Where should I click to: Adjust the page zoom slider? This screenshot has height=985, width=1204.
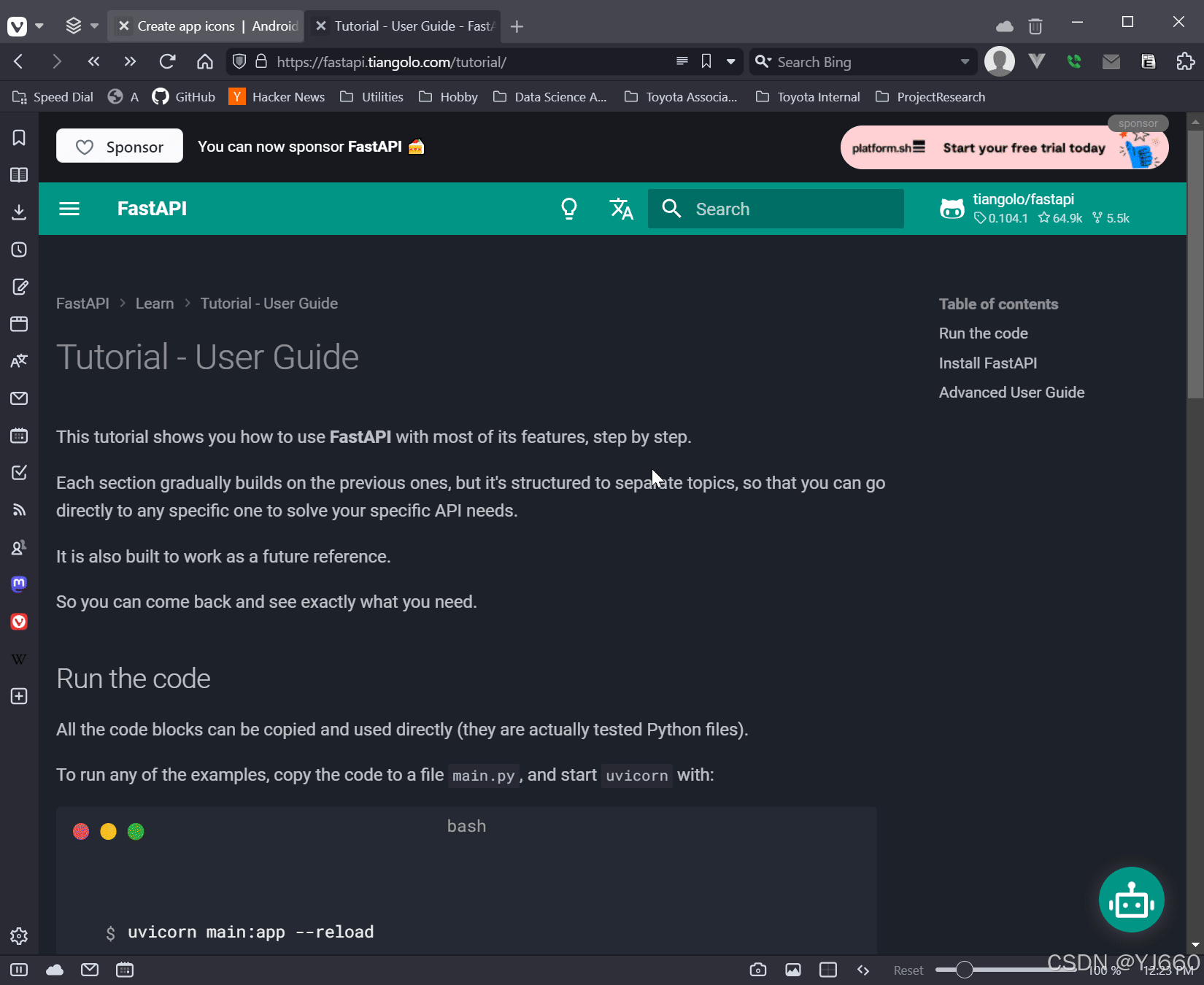[1008, 970]
